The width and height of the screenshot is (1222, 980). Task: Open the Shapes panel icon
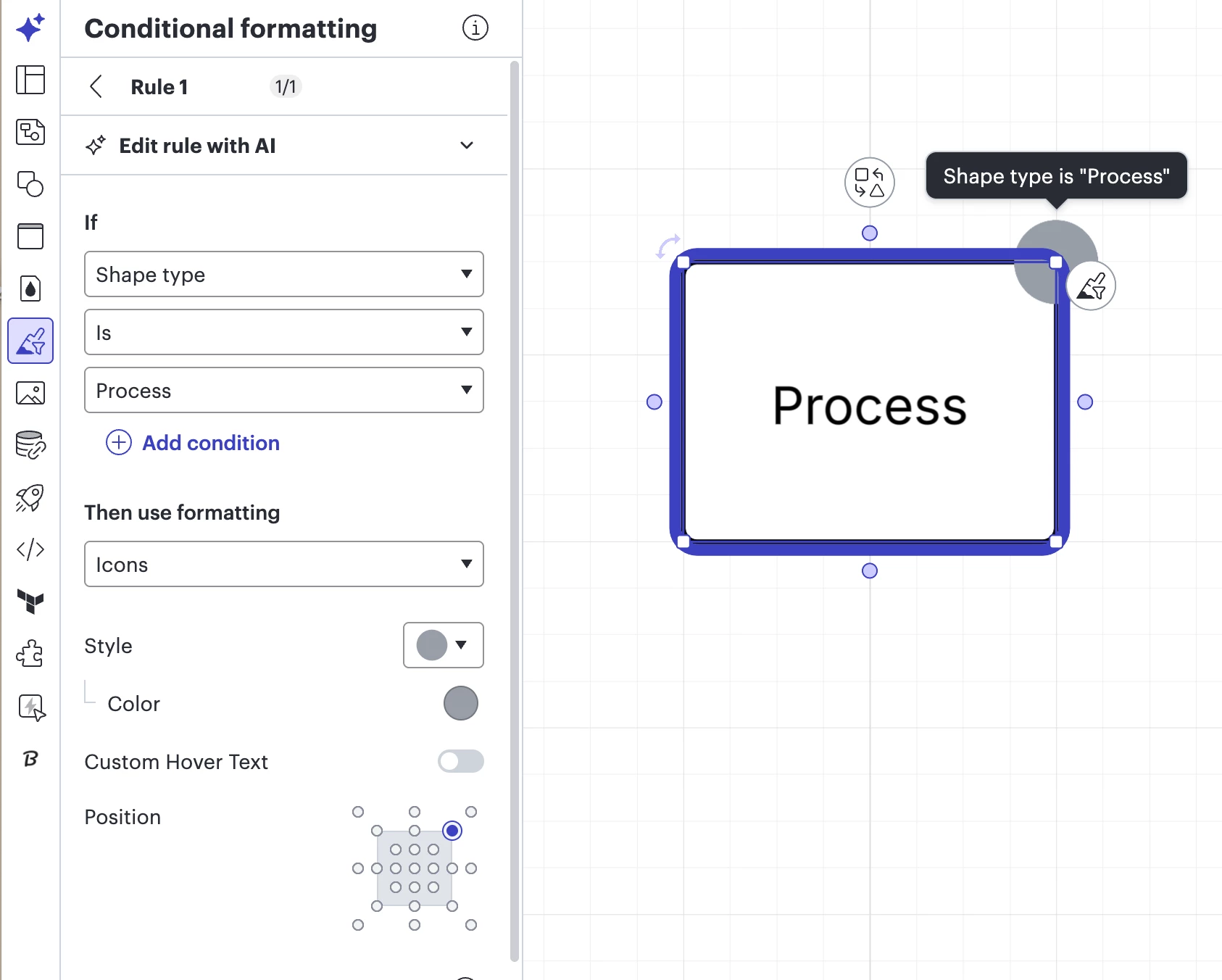click(30, 184)
